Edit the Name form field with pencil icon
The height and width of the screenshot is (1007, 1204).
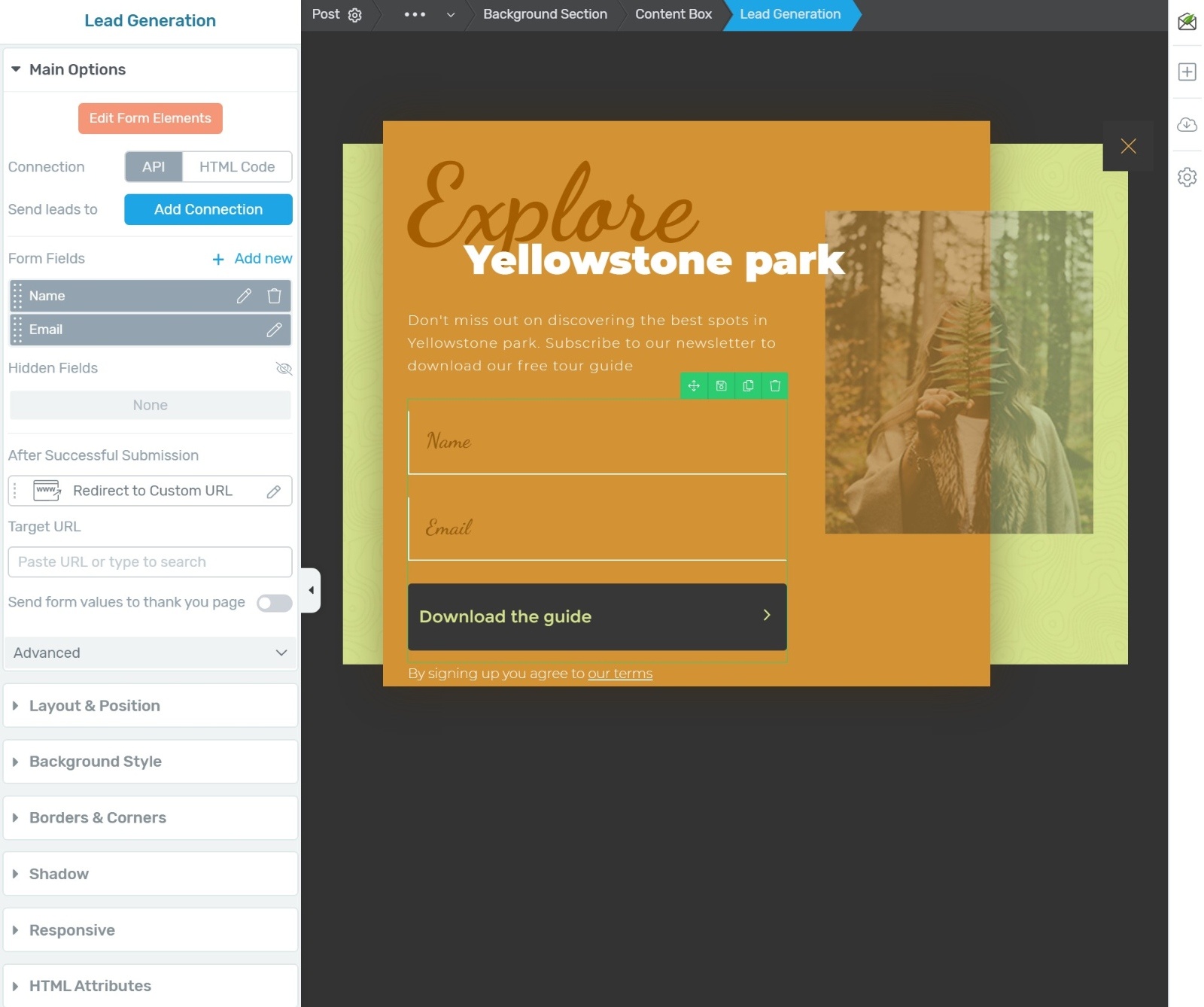[243, 296]
